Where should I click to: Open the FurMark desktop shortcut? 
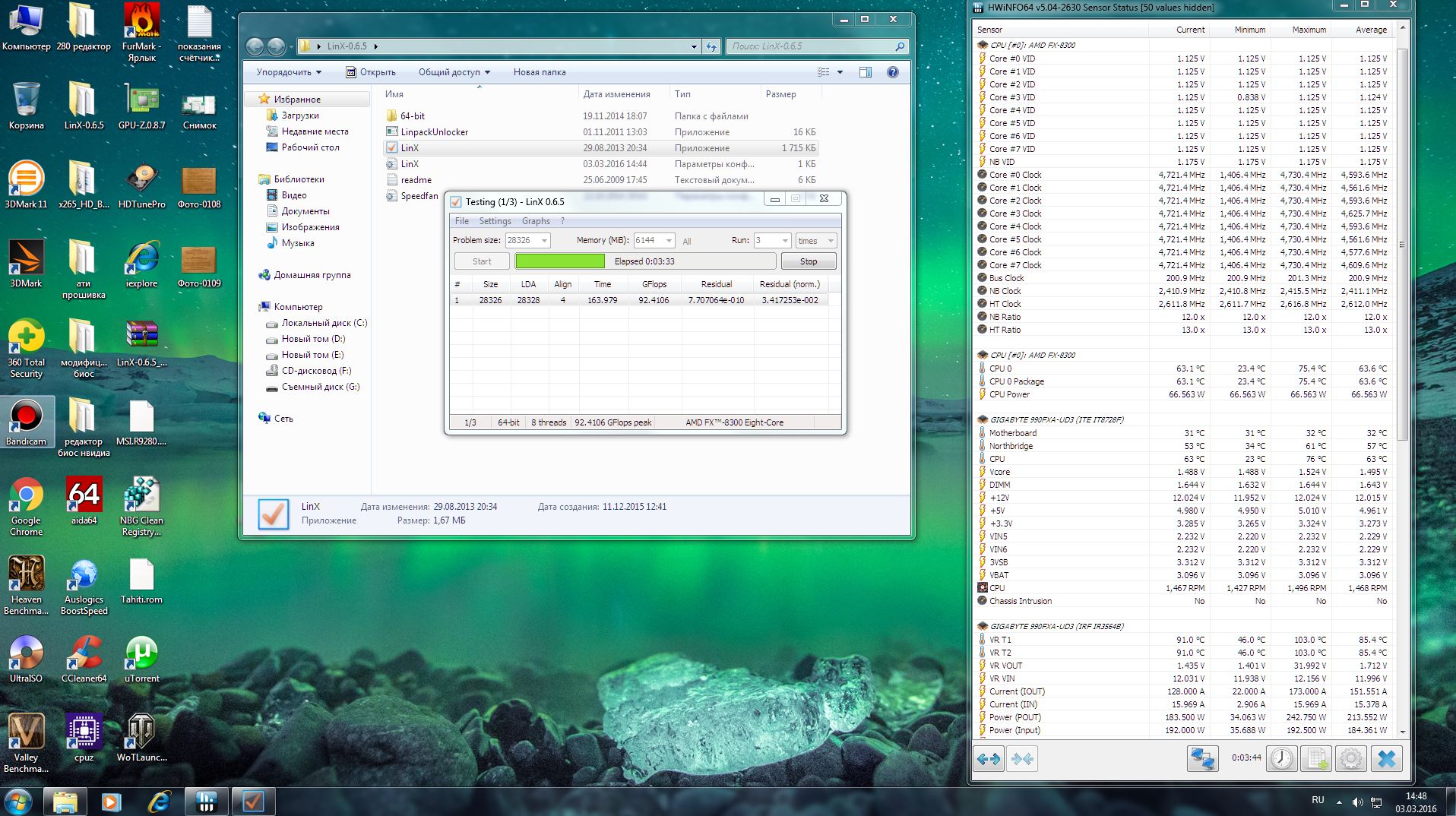coord(141,33)
